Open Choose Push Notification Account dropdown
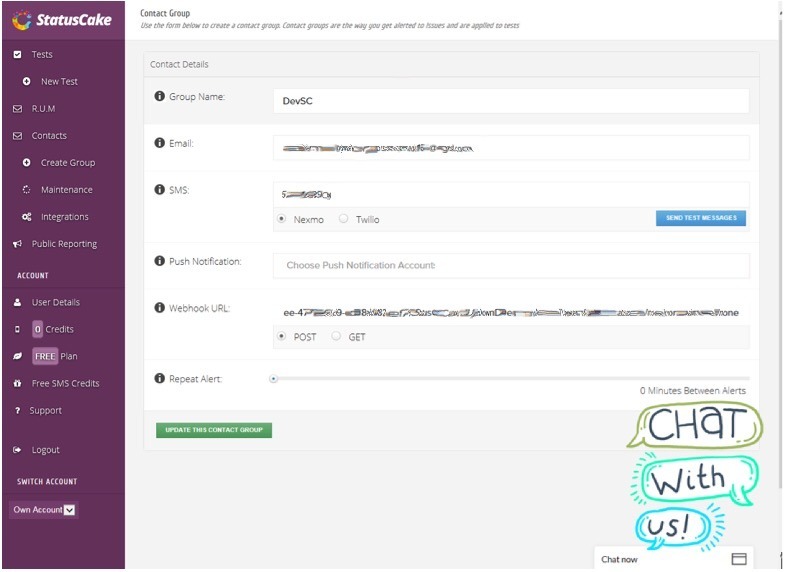 point(511,265)
